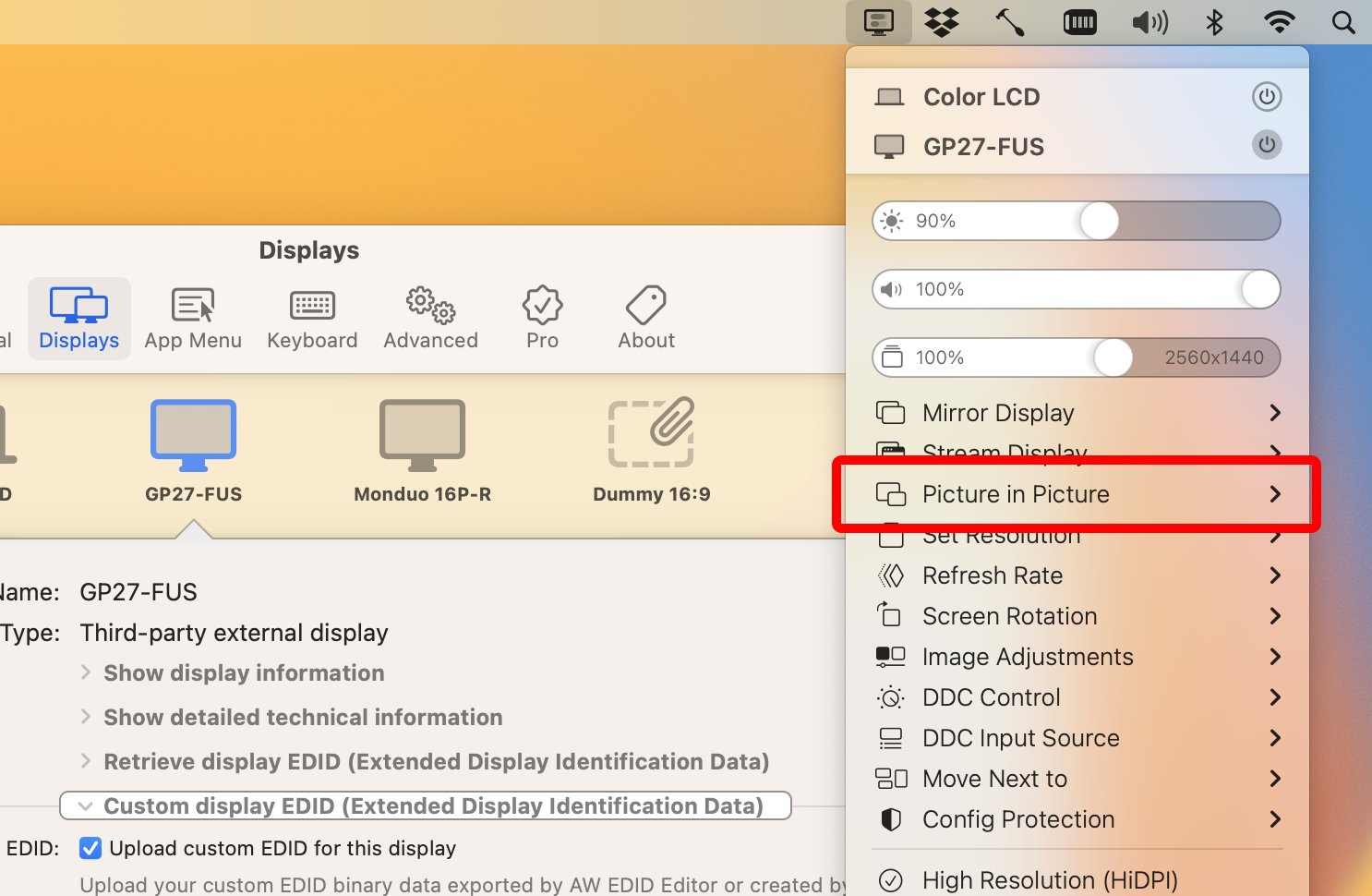
Task: Open Spotlight search from the menu bar
Action: (x=1343, y=22)
